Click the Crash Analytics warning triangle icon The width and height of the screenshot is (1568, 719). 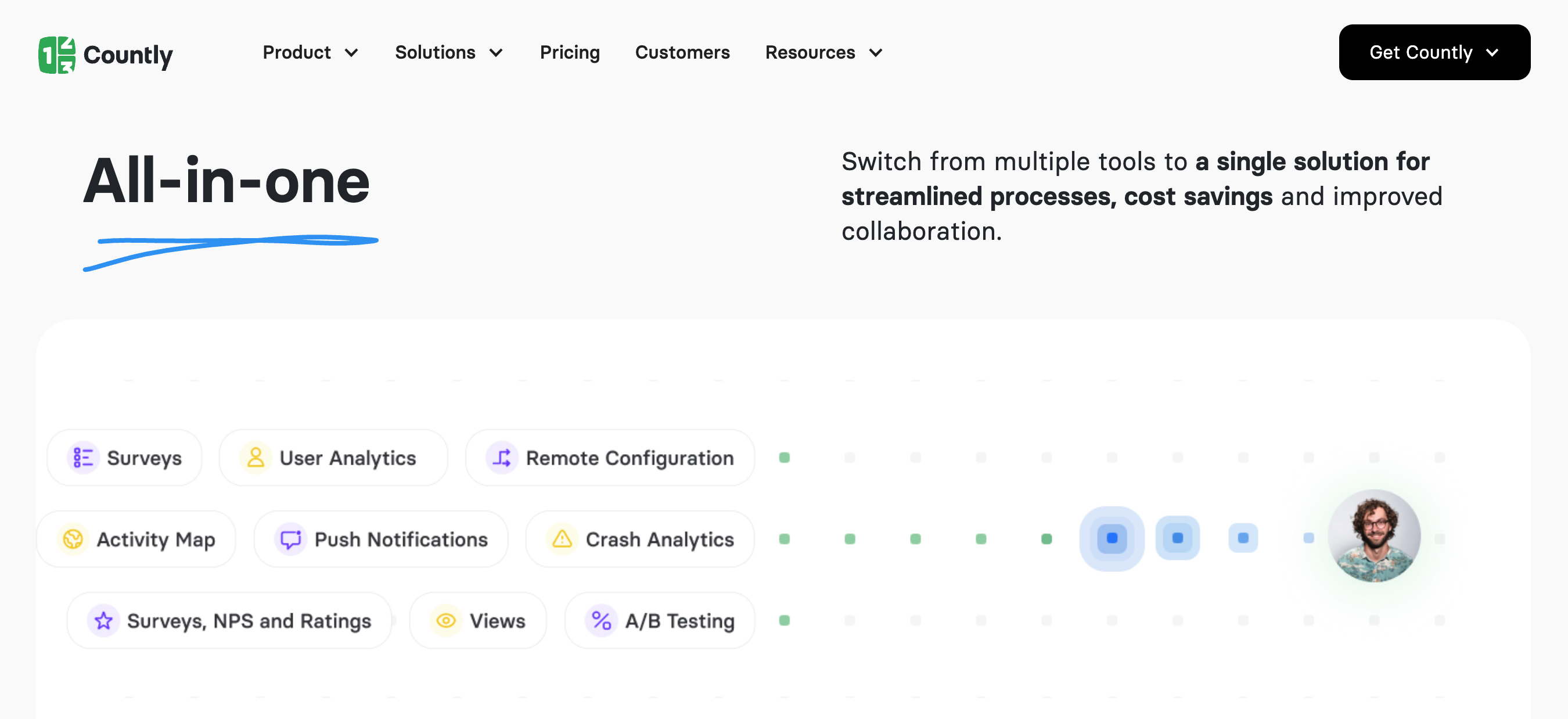click(x=562, y=540)
